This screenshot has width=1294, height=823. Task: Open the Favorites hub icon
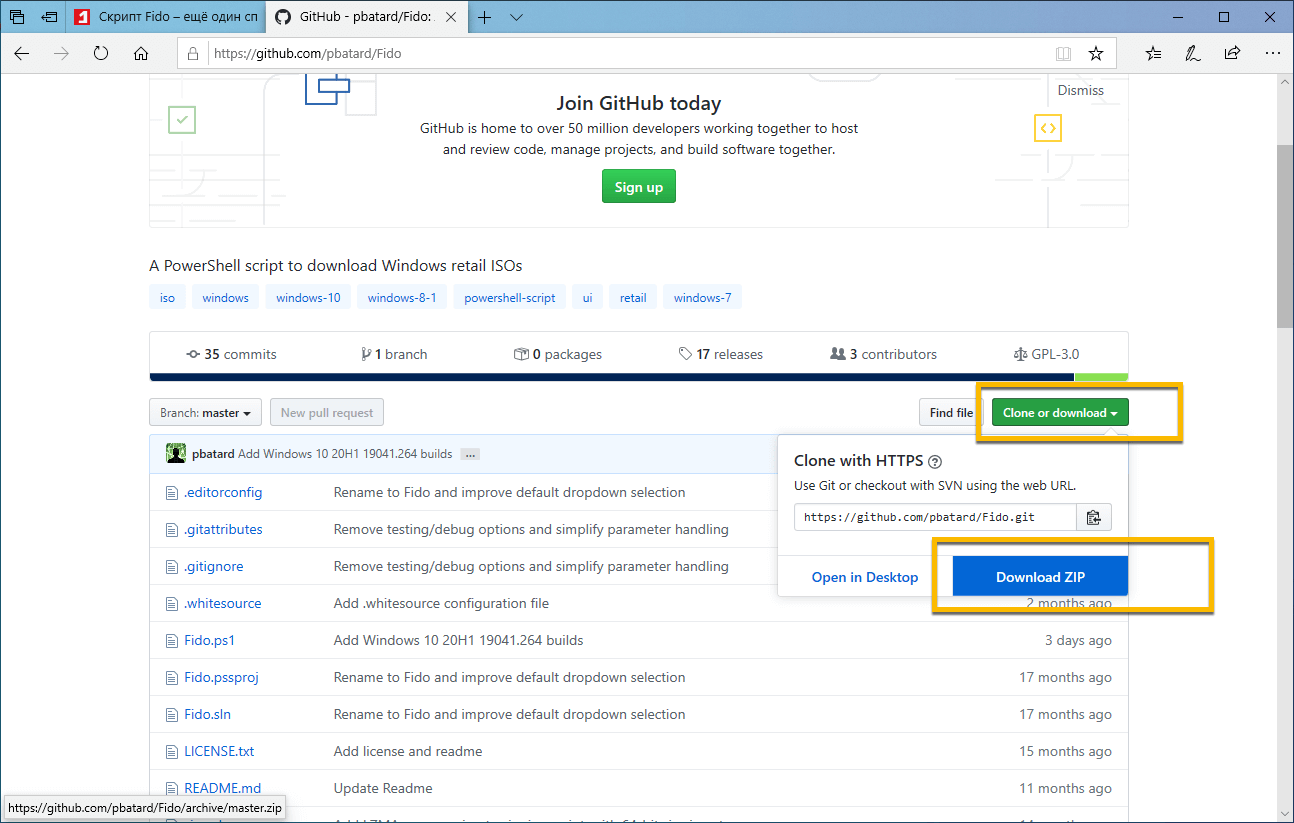[x=1154, y=53]
